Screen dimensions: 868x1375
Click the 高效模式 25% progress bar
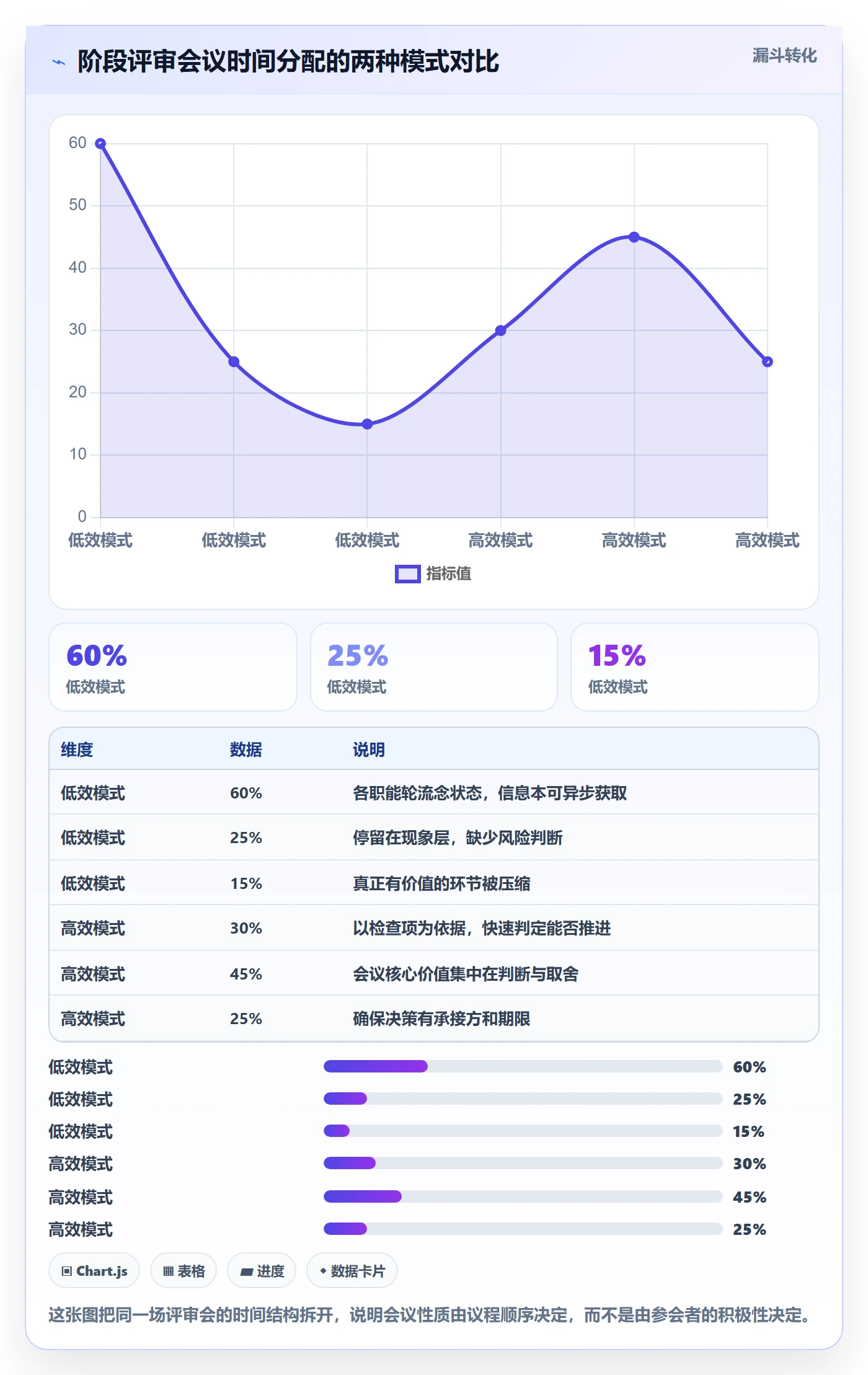point(523,1229)
